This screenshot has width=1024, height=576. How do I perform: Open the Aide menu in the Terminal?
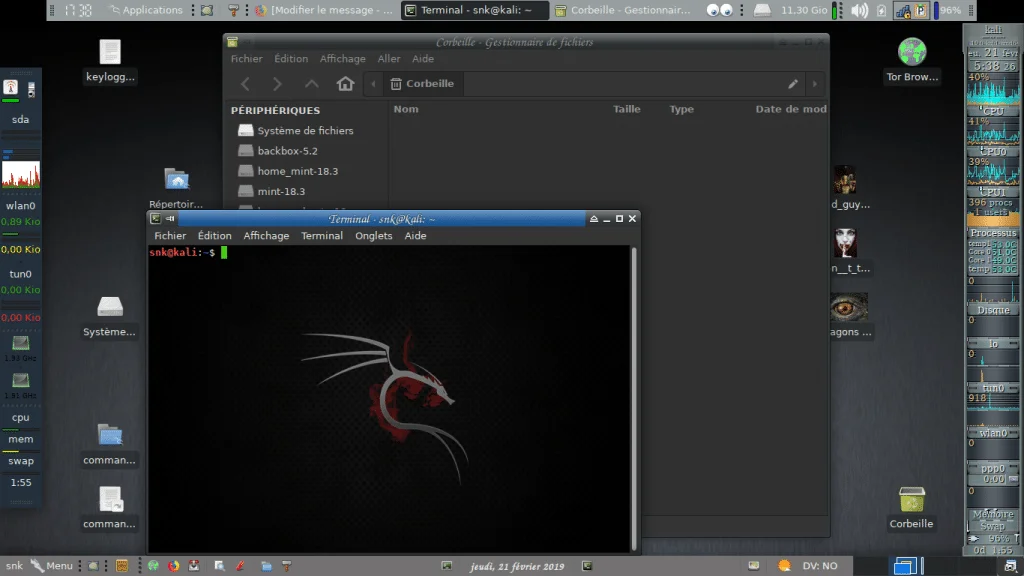pos(415,236)
